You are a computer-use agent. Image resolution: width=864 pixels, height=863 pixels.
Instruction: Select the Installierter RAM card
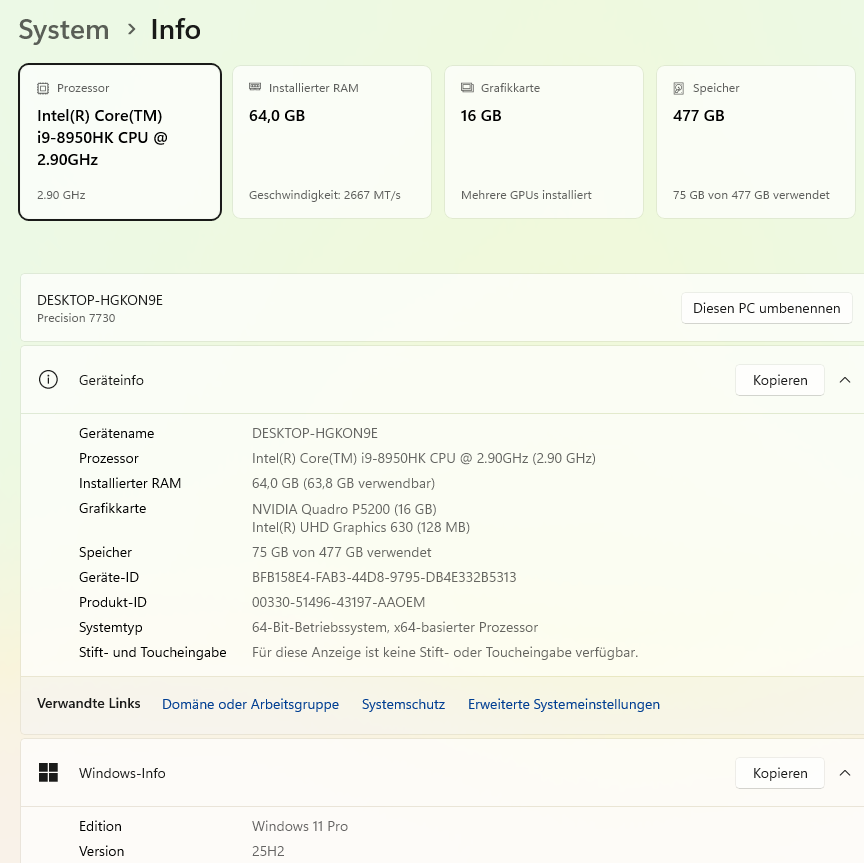332,142
